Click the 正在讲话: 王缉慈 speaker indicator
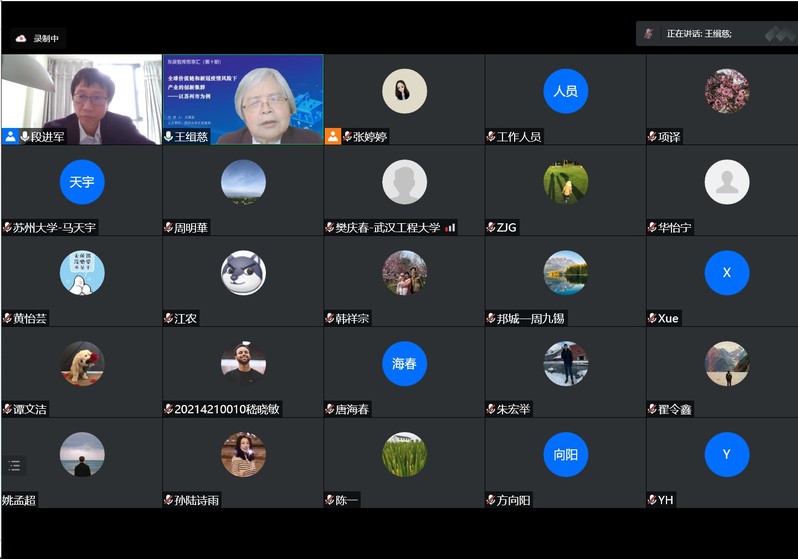This screenshot has width=798, height=559. [699, 34]
